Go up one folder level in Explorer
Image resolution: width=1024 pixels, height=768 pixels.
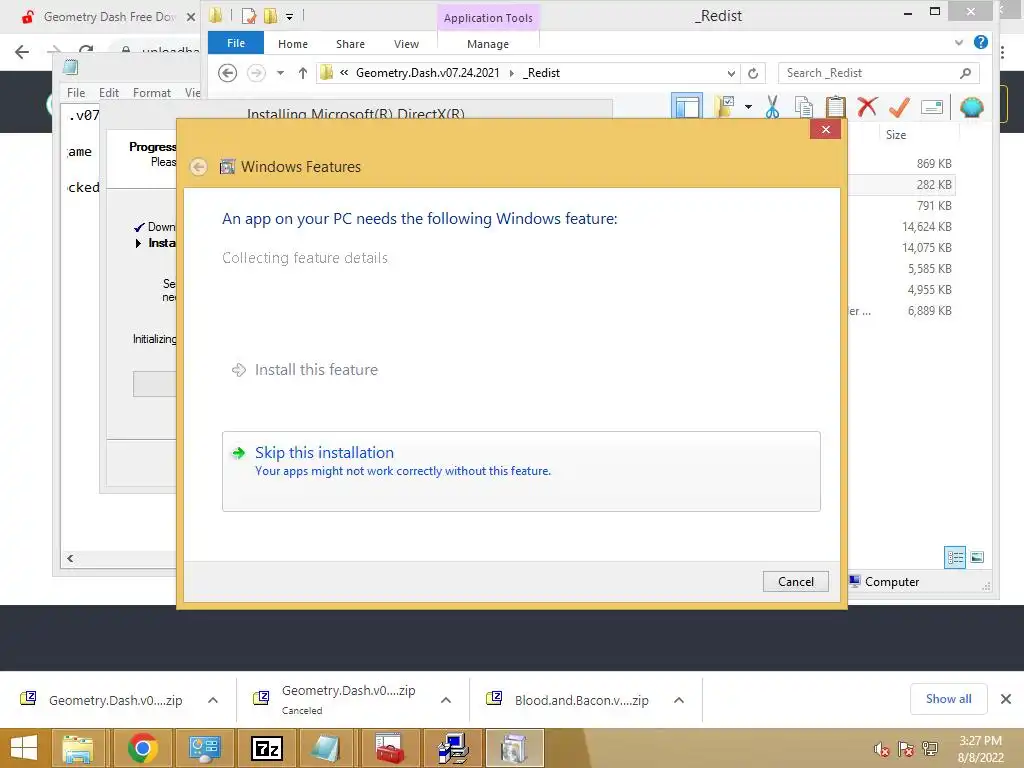coord(302,73)
